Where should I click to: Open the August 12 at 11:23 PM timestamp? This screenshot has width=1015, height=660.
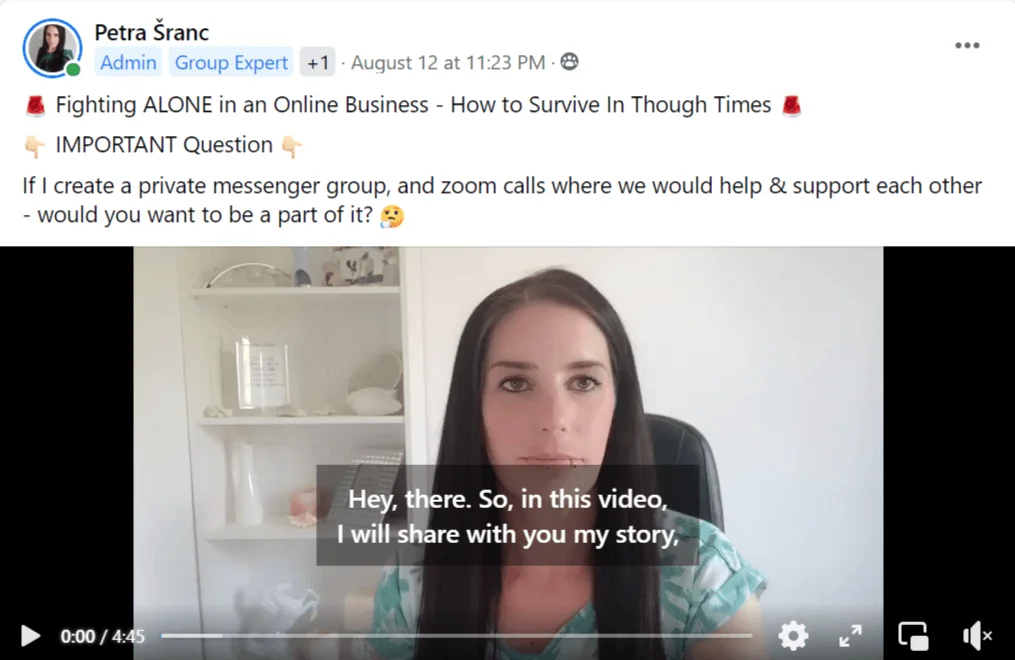pyautogui.click(x=448, y=63)
